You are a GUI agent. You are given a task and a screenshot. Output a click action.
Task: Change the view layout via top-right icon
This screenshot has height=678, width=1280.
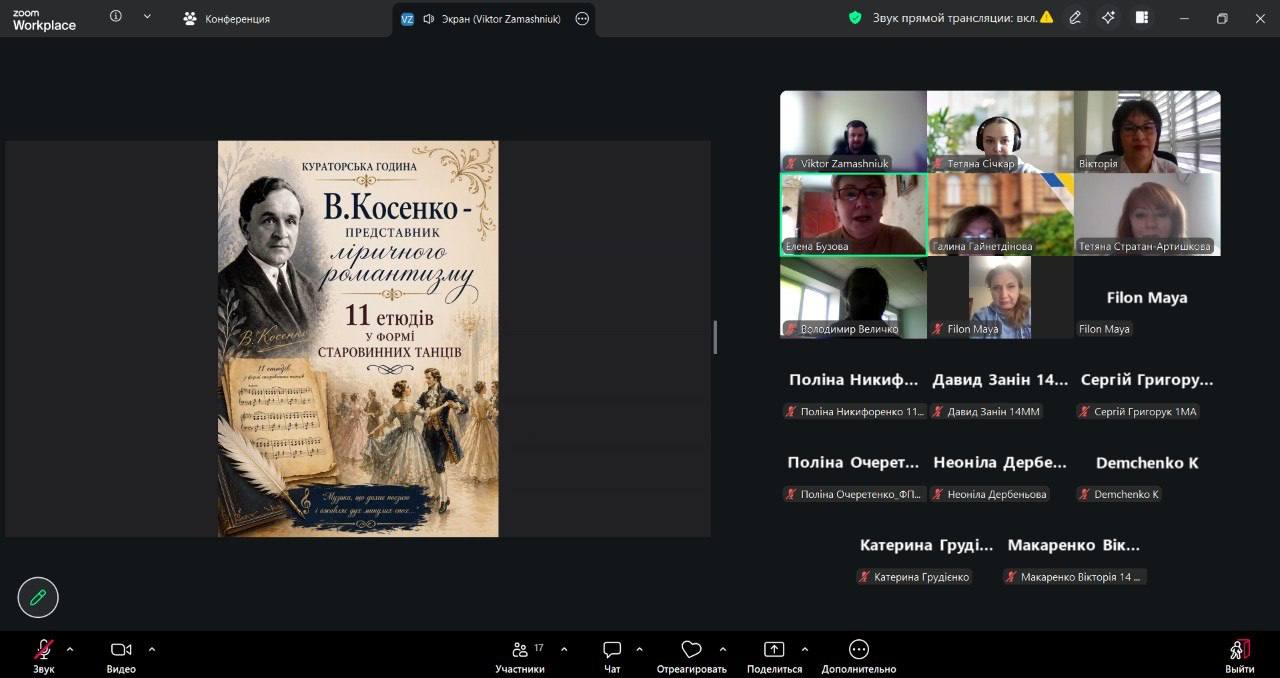click(x=1142, y=17)
